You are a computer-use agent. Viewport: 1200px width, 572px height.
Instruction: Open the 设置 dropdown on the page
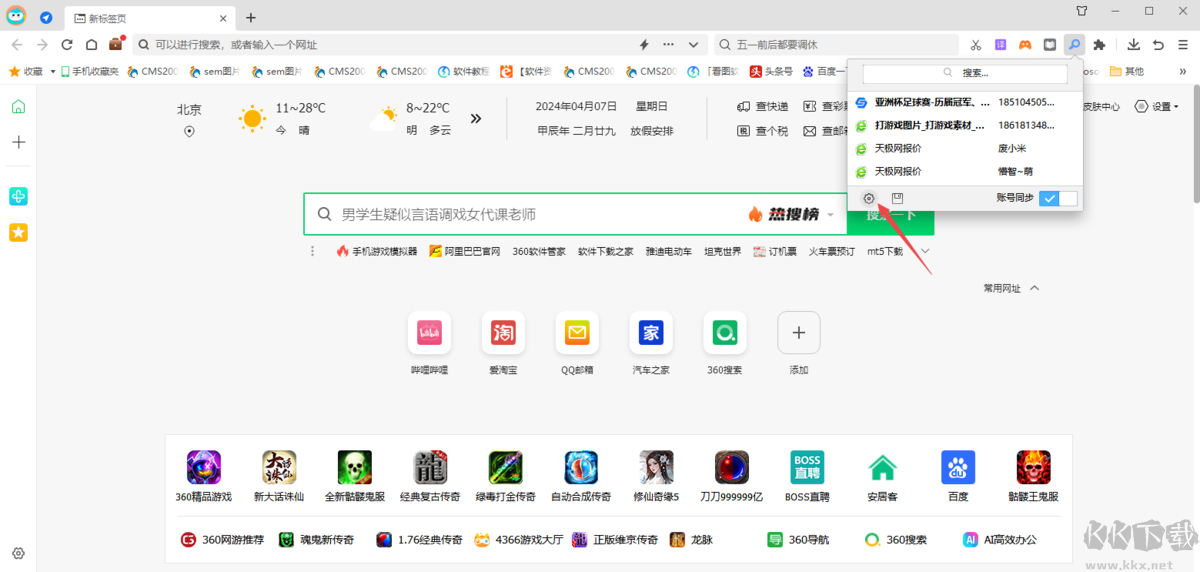1157,107
